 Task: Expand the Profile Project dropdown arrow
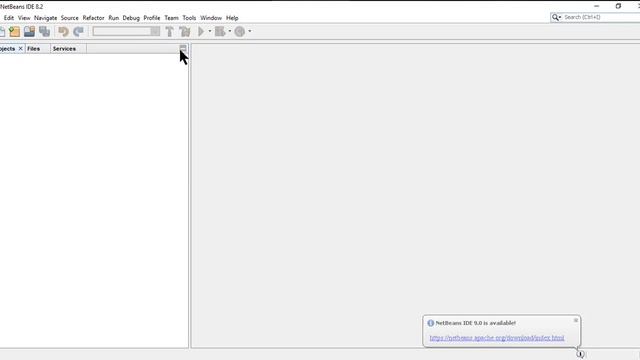click(250, 31)
